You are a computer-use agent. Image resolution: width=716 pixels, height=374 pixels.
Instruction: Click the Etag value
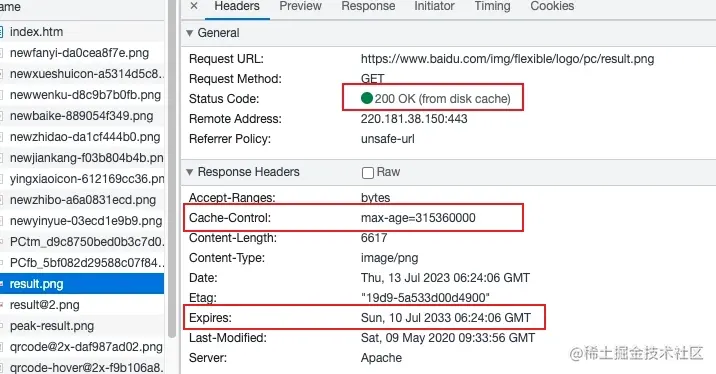425,298
